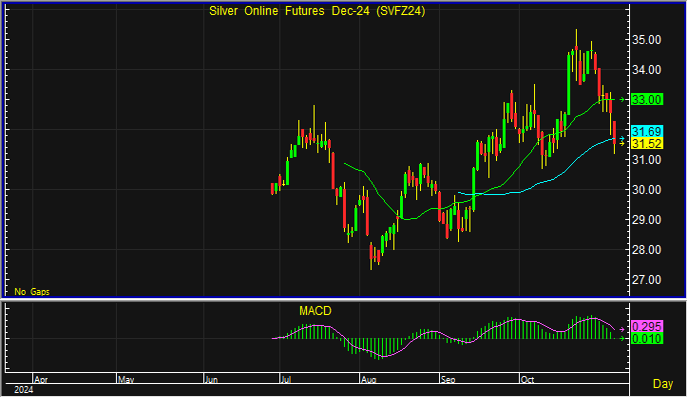
Task: Select the 31.52 yellow last price label
Action: (646, 143)
